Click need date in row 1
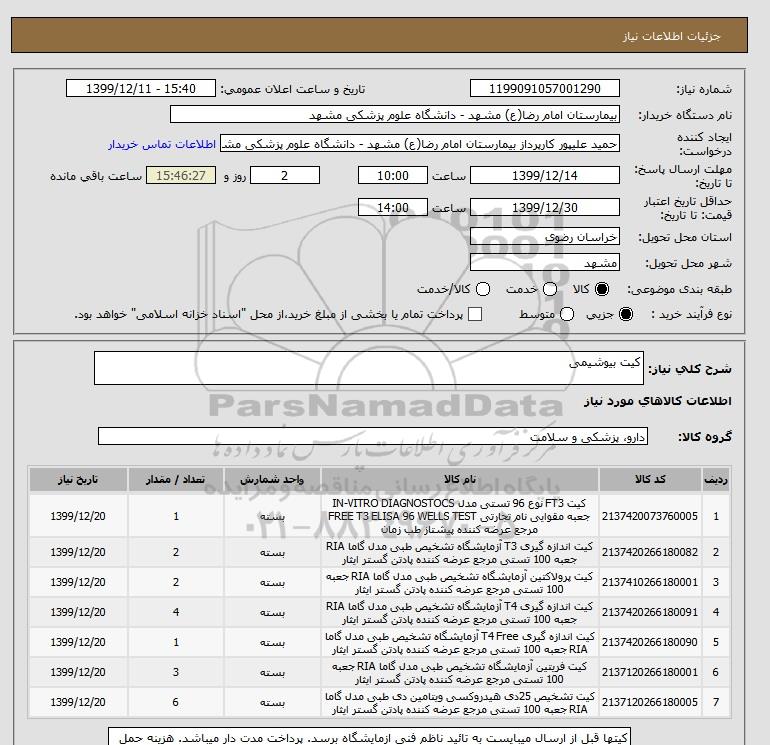The width and height of the screenshot is (770, 745). pos(78,516)
